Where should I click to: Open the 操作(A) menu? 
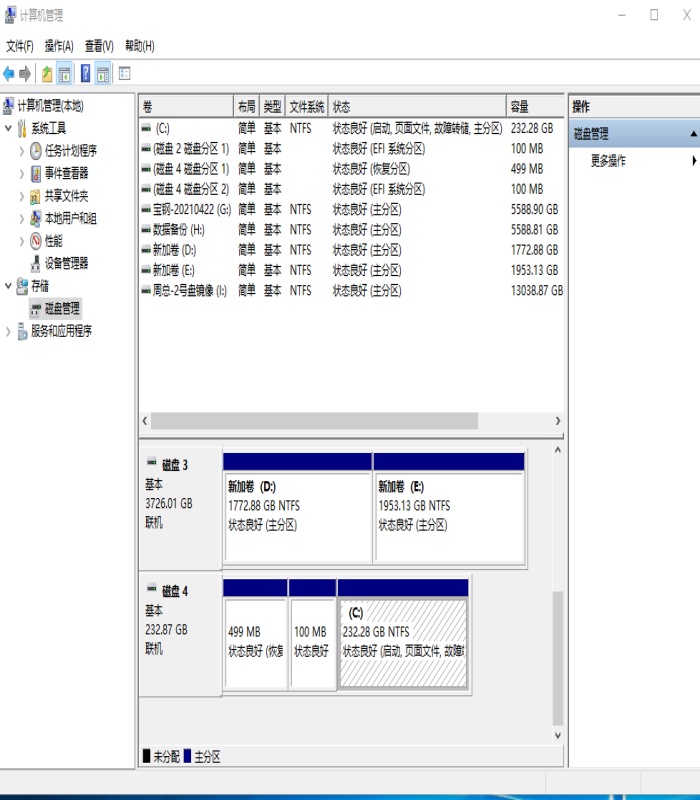tap(59, 46)
